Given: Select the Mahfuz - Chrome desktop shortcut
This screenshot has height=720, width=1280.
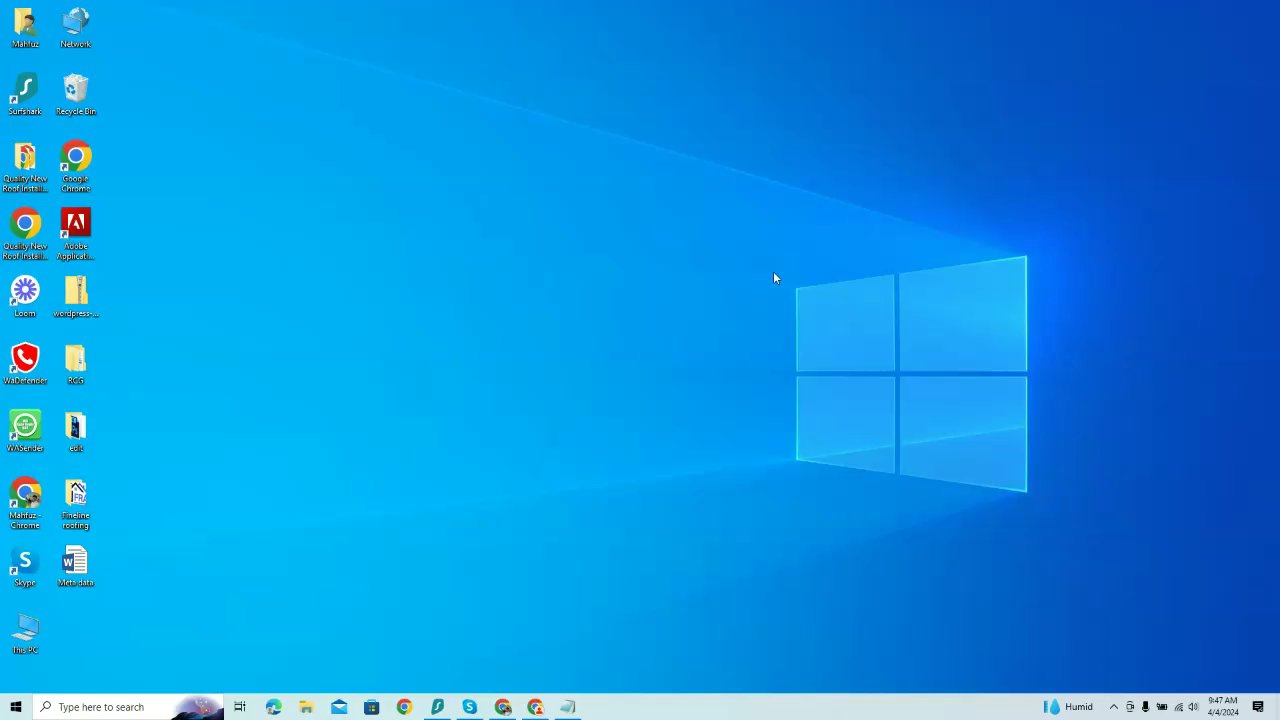Looking at the screenshot, I should (x=25, y=503).
